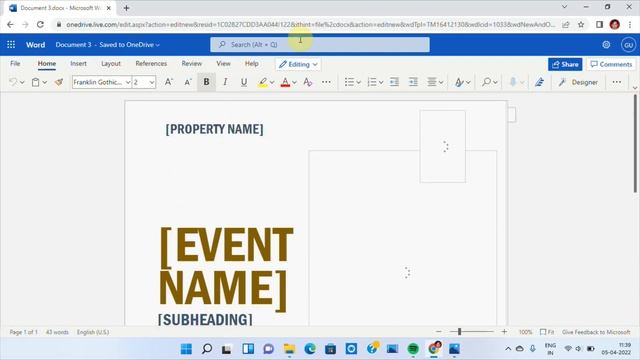The width and height of the screenshot is (640, 360).
Task: Click the Find magnifier icon
Action: (486, 82)
